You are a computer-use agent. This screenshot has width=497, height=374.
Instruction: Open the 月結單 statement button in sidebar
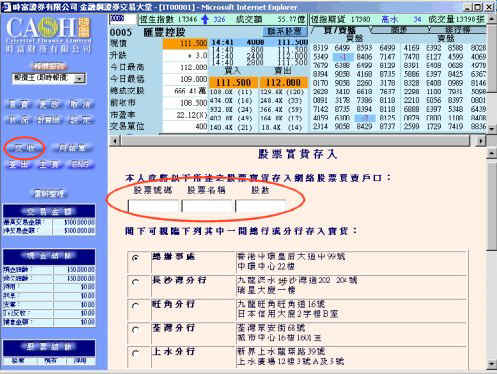click(72, 148)
